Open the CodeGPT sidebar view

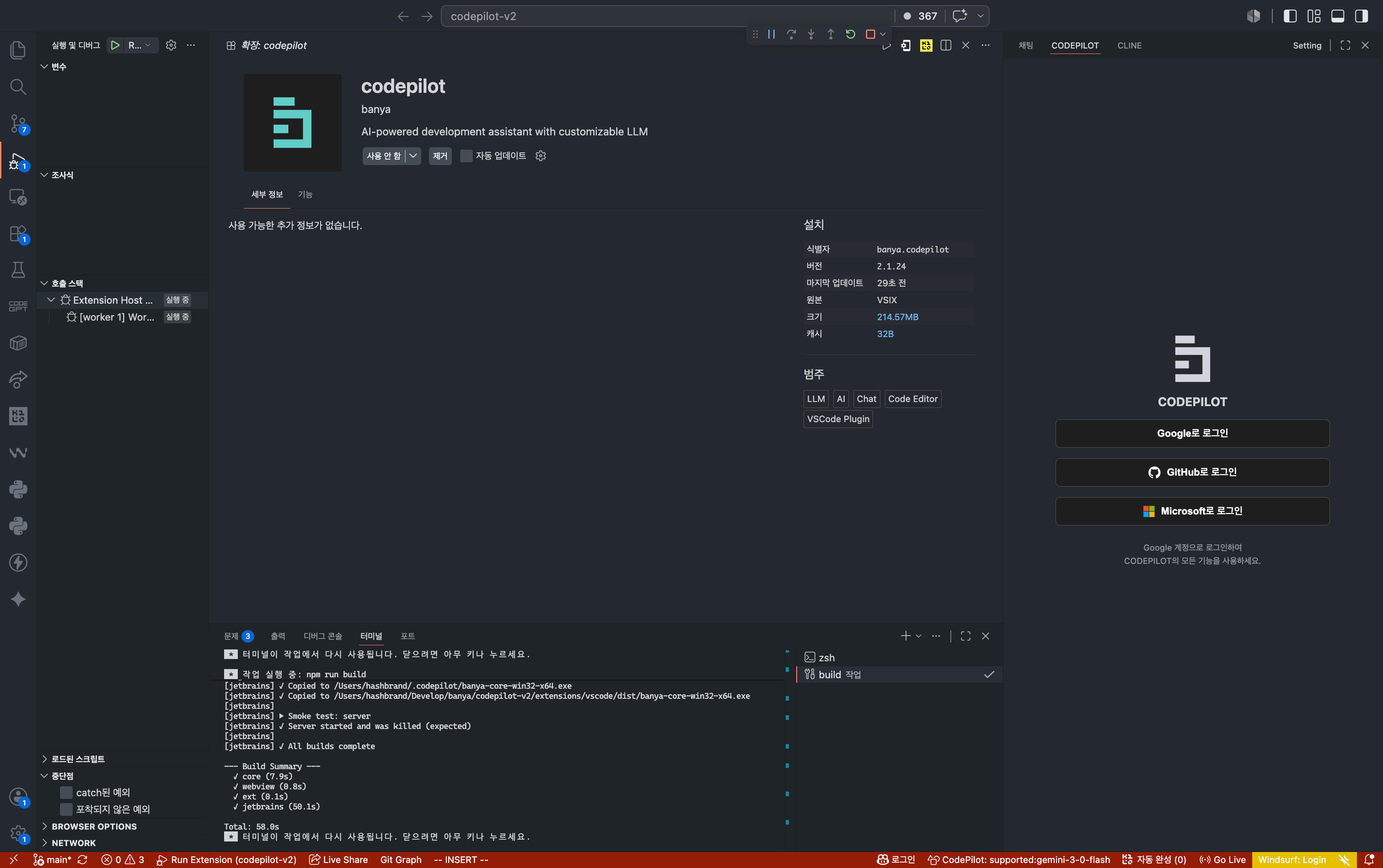pyautogui.click(x=18, y=306)
